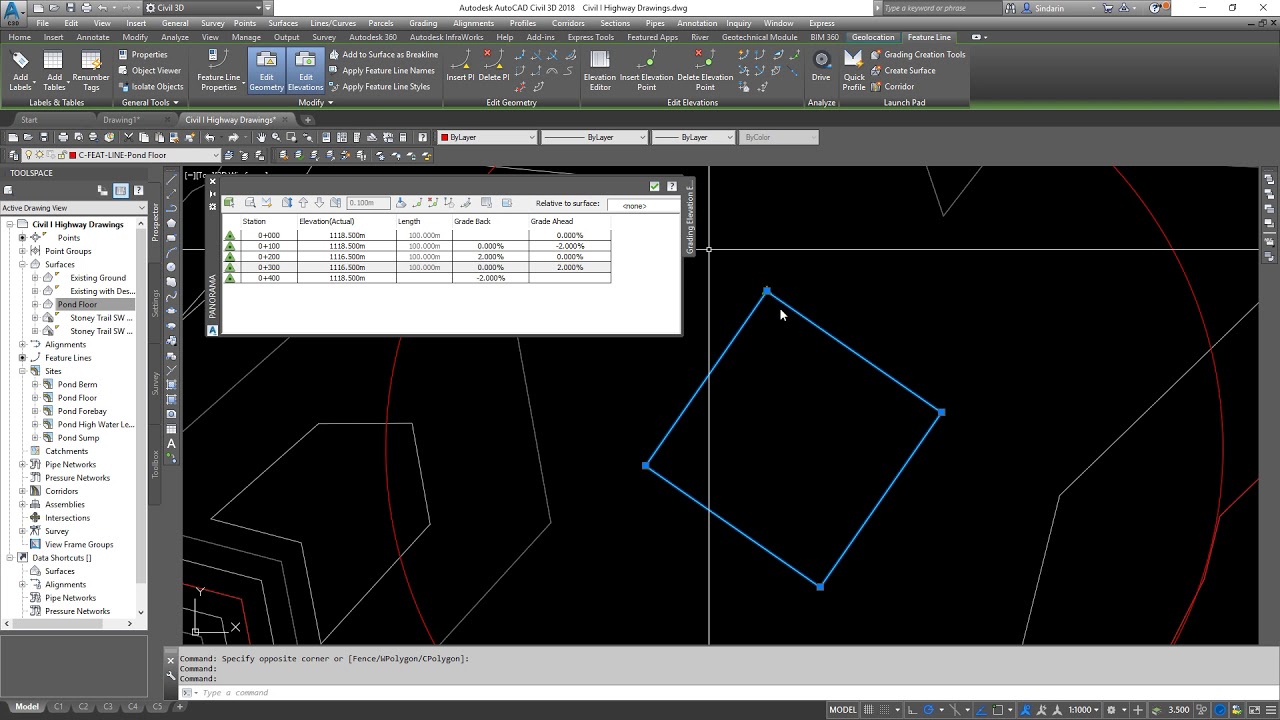This screenshot has height=720, width=1280.
Task: Select Pond Floor surface in tree
Action: (78, 304)
